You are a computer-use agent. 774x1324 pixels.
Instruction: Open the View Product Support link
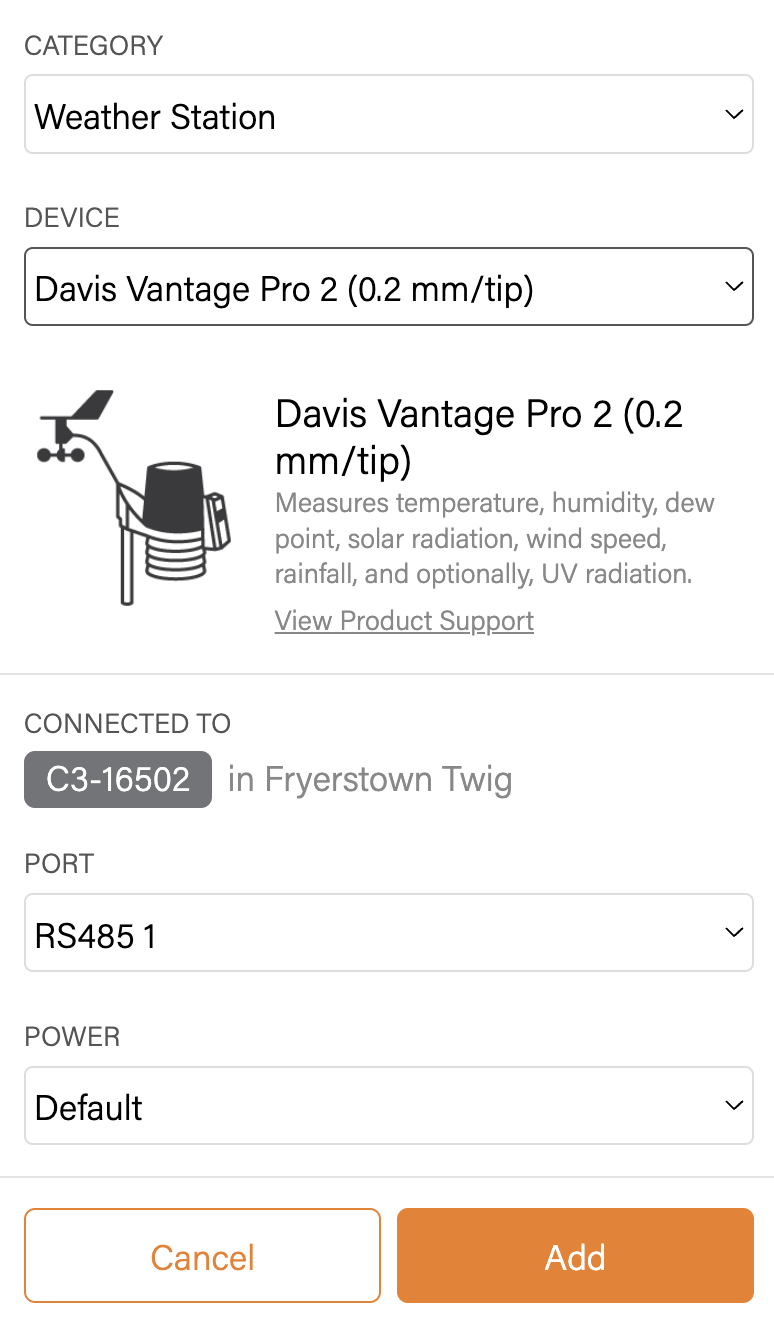coord(404,621)
